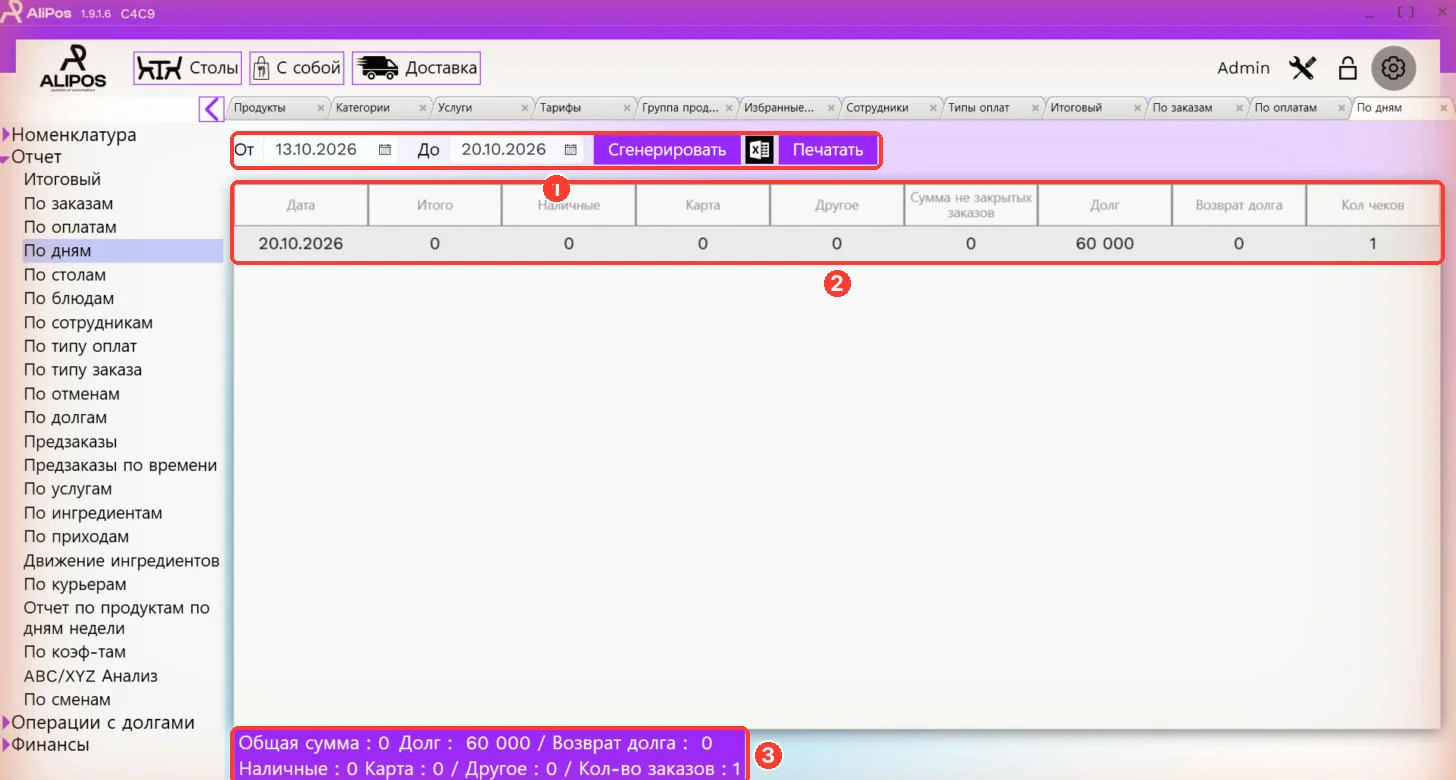Viewport: 1456px width, 780px height.
Task: Click the Долг column header
Action: point(1105,205)
